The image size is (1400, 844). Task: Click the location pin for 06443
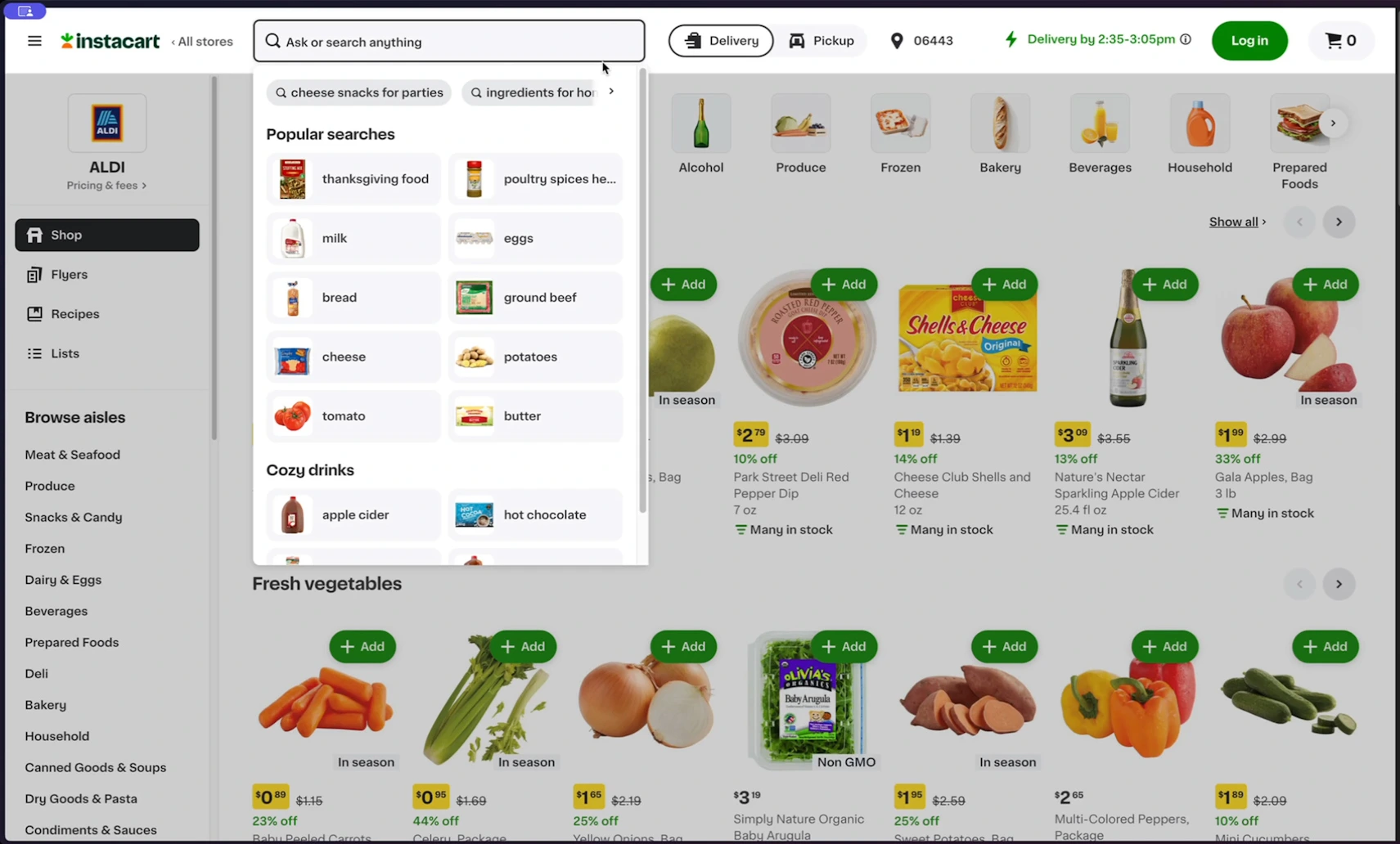[897, 41]
